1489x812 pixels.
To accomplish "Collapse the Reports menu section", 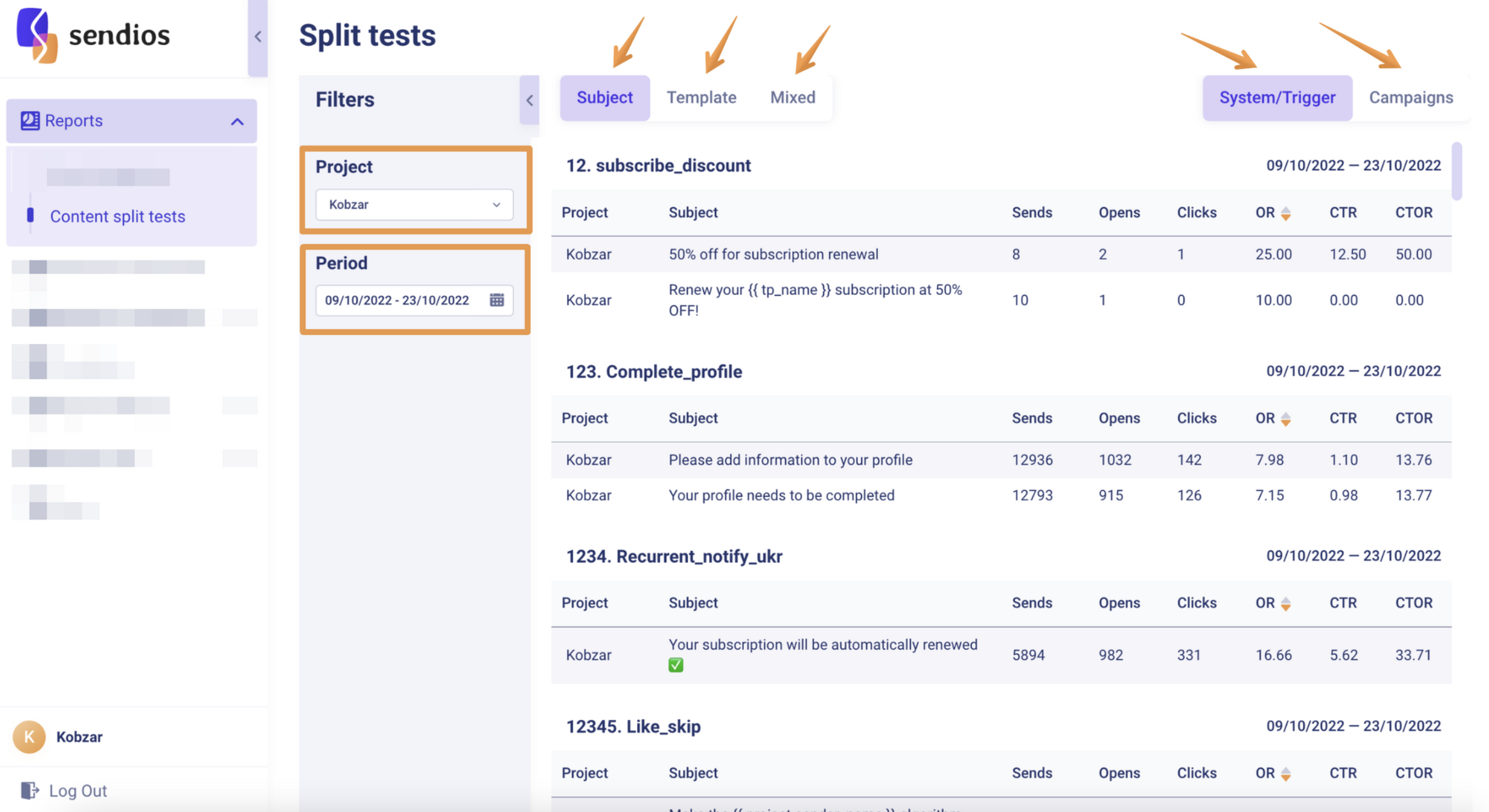I will click(x=237, y=122).
